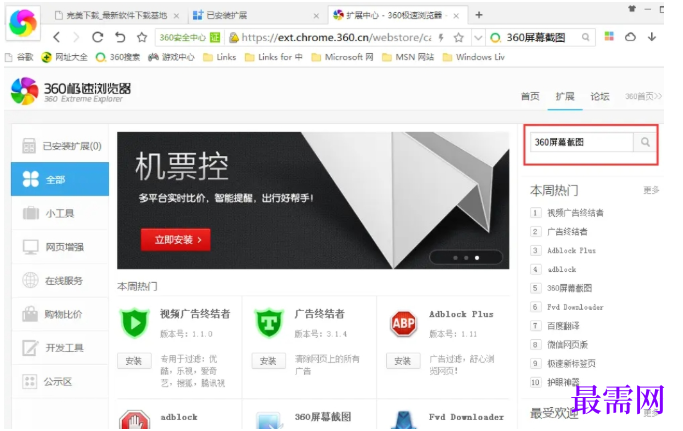Select 公示区 category in sidebar

click(60, 382)
